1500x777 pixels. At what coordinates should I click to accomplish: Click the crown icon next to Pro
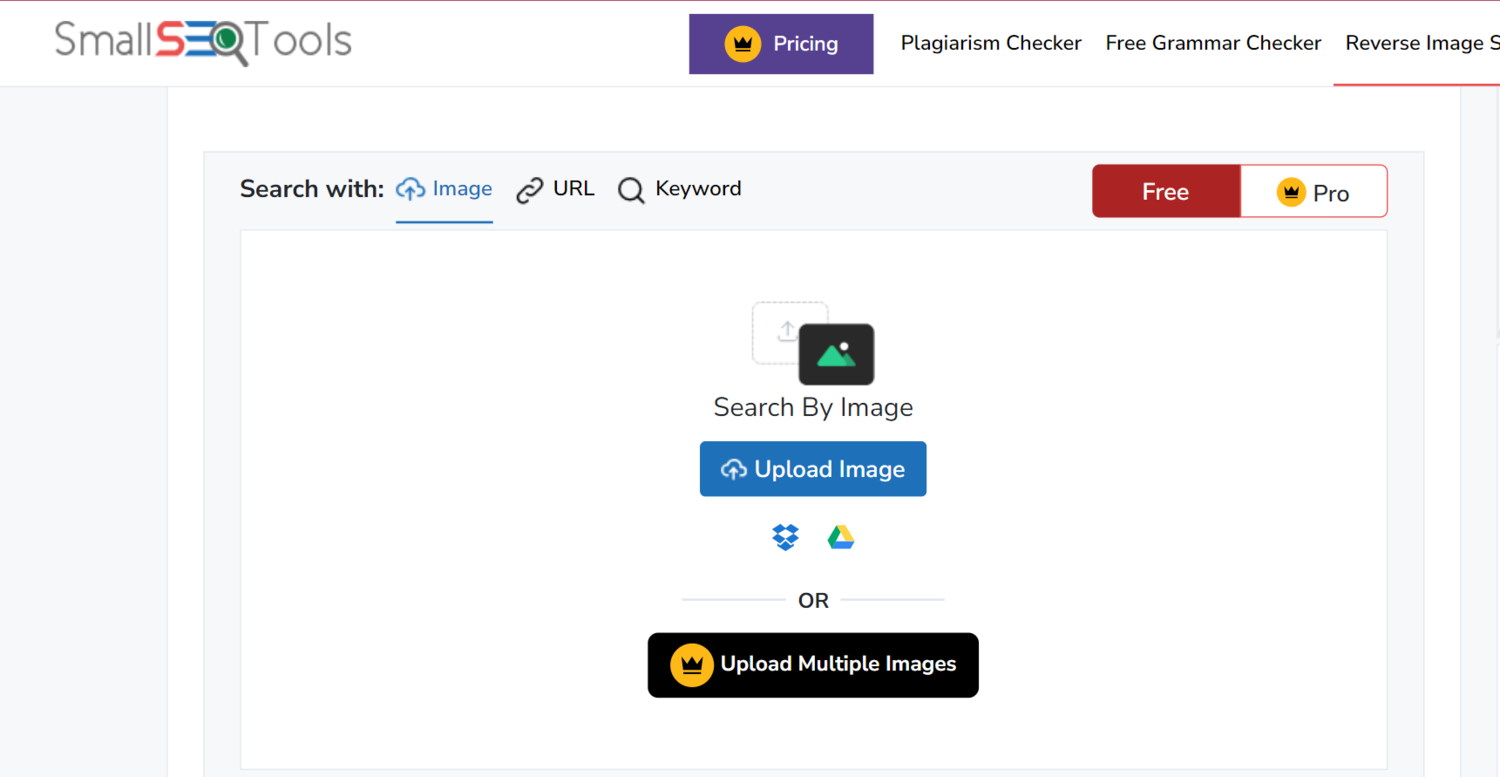click(x=1292, y=191)
